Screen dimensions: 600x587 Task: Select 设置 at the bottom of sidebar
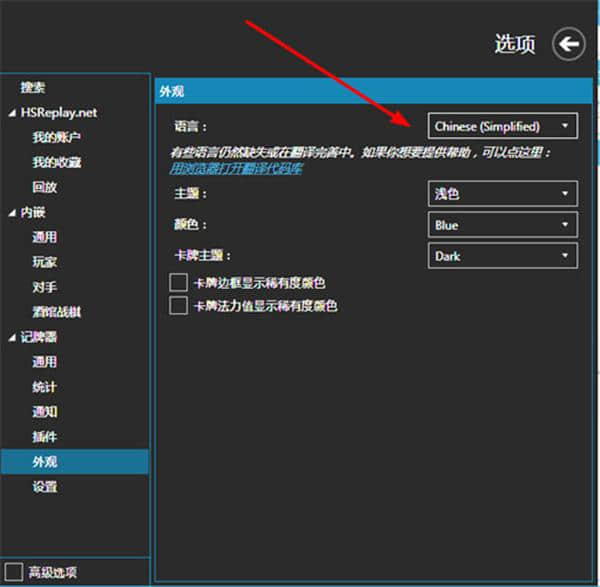(45, 487)
